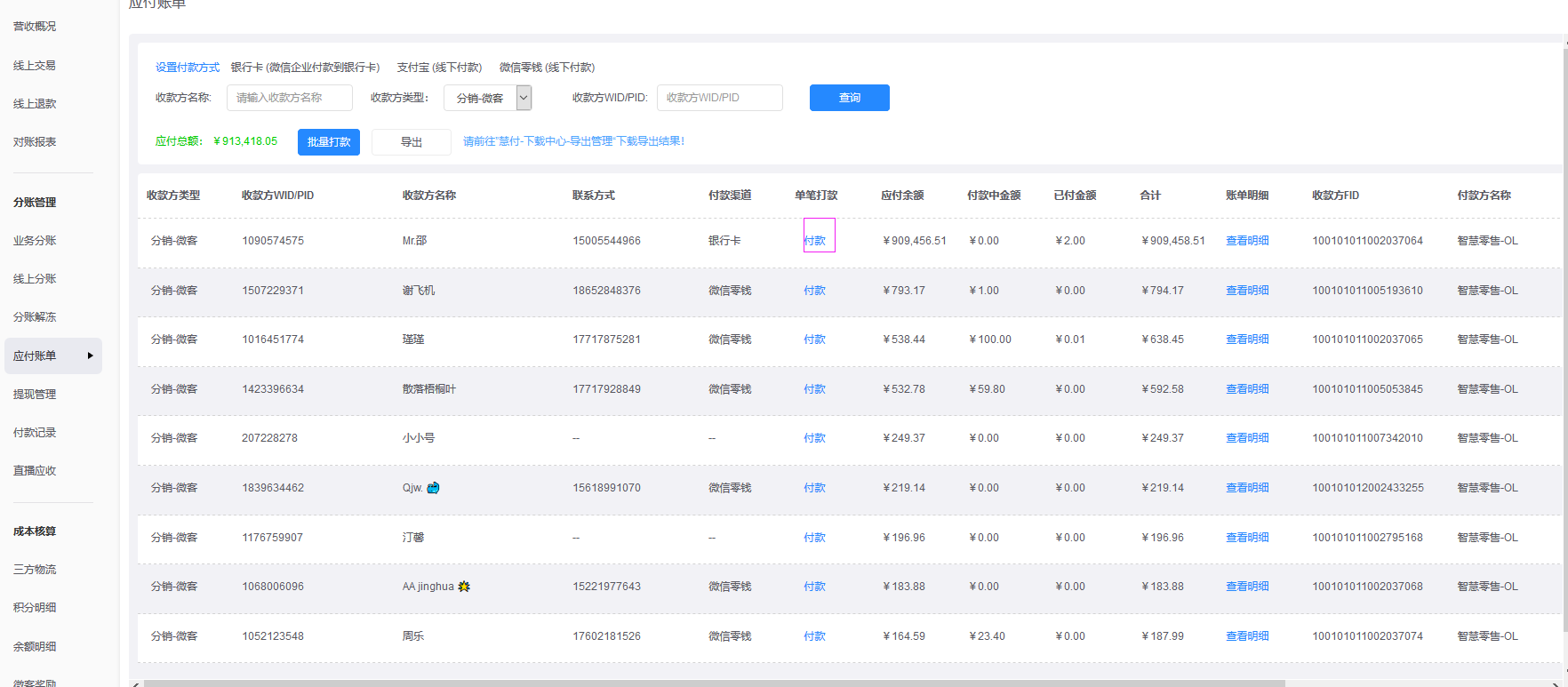Click the 设置付款方式 link
1568x687 pixels.
187,68
